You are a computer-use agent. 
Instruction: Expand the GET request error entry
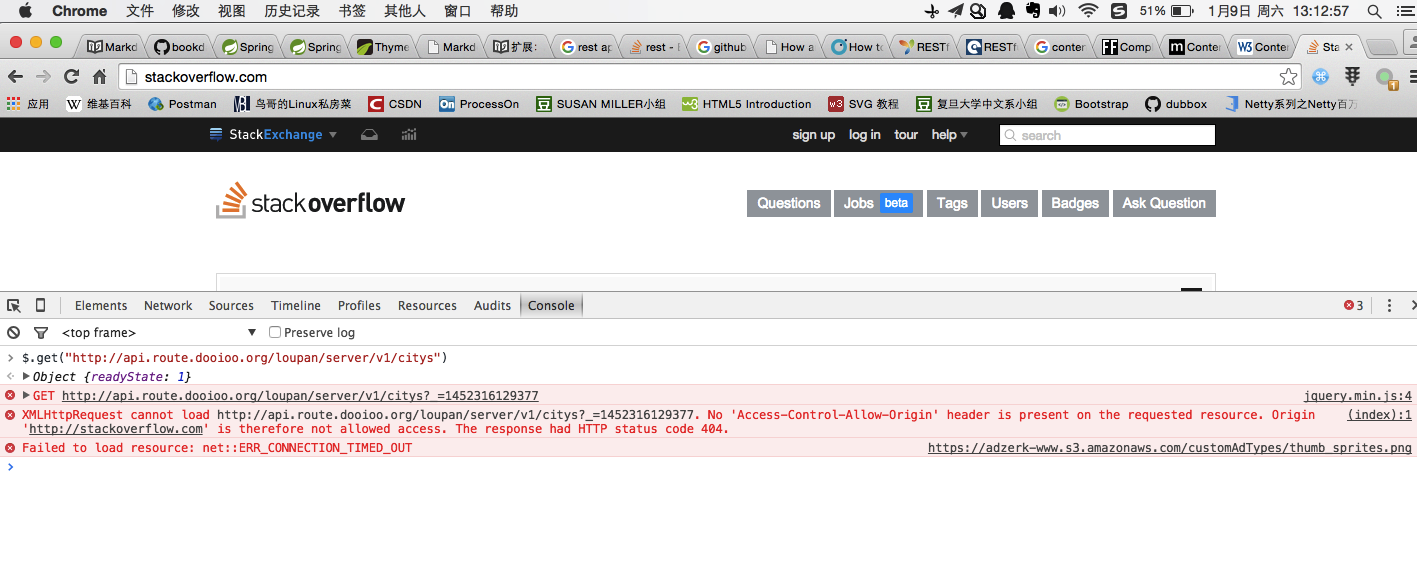[x=27, y=395]
